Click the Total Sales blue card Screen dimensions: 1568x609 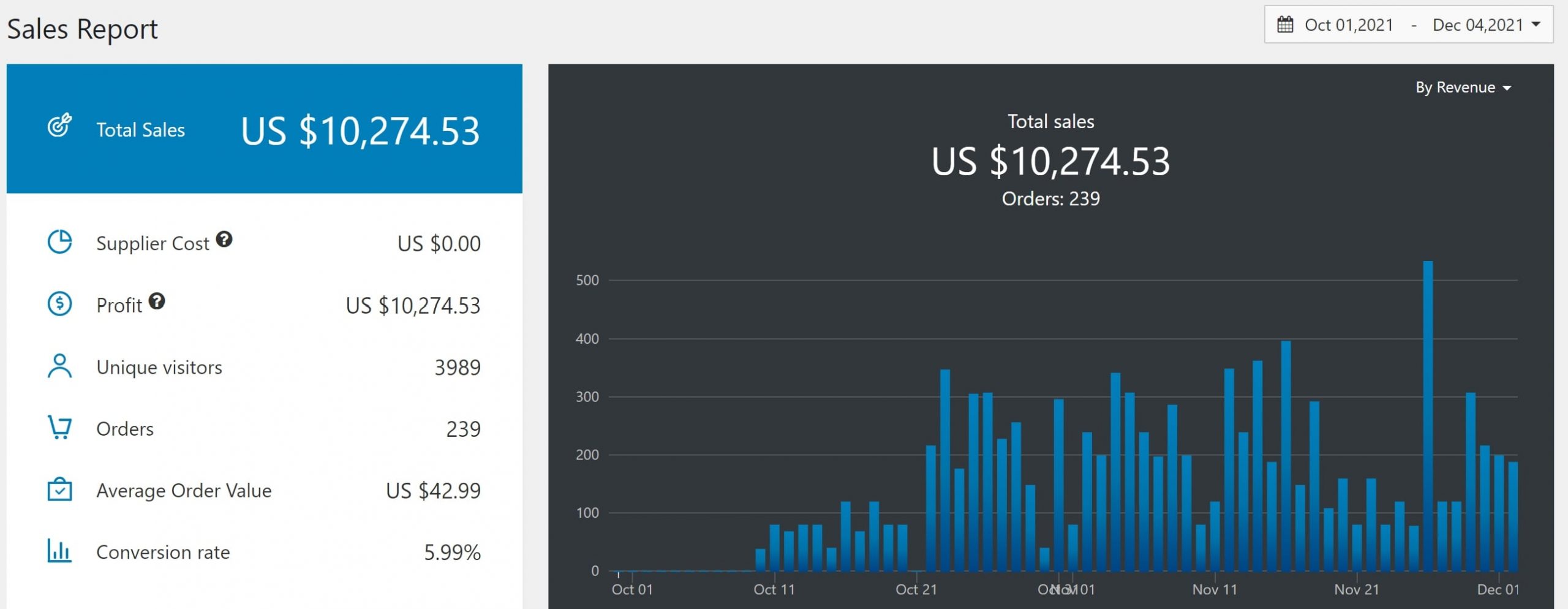(265, 129)
